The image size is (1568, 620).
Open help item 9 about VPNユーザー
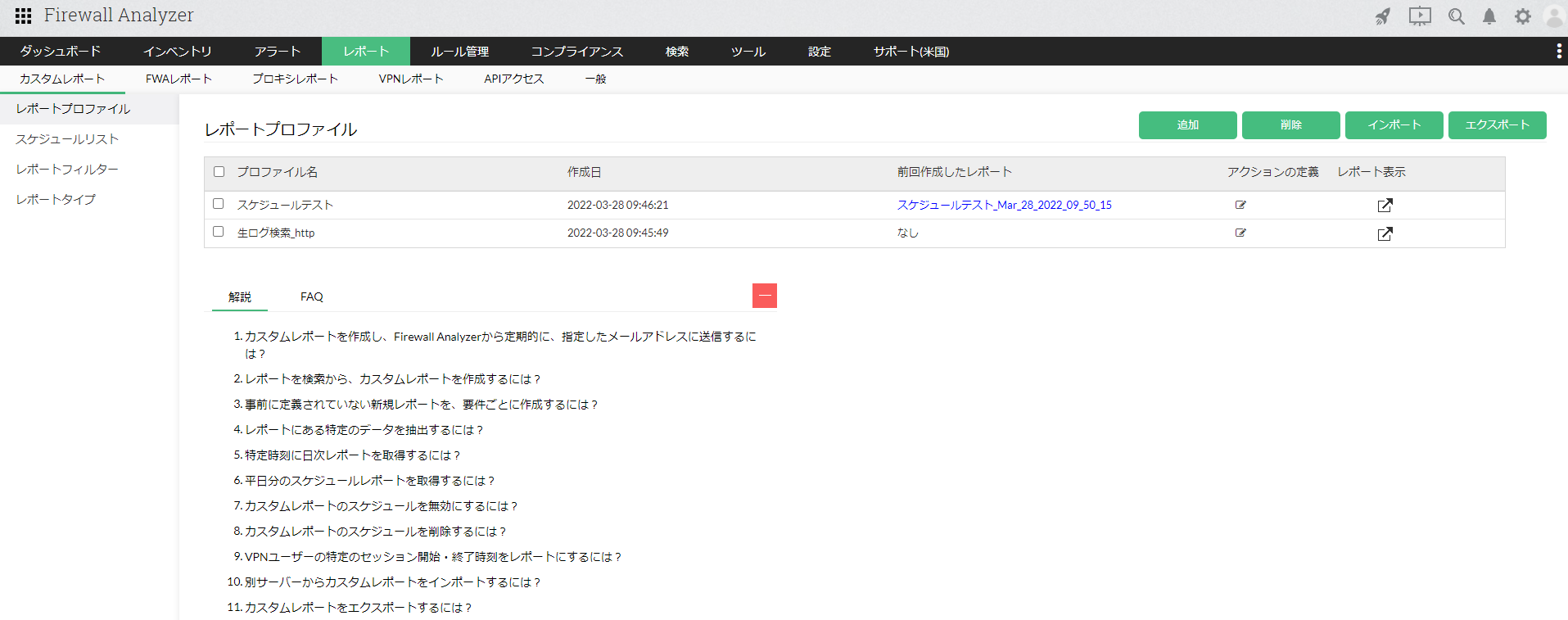(433, 557)
